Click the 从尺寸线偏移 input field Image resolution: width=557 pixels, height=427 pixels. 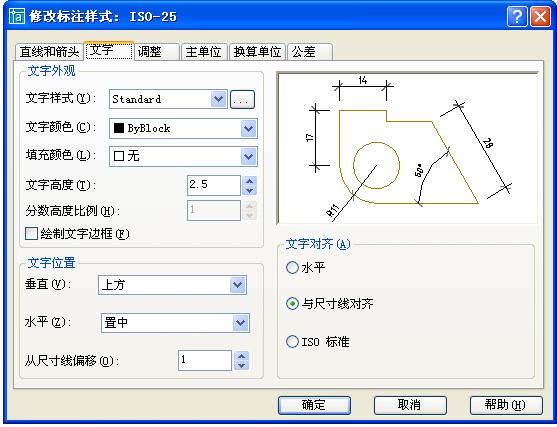tap(205, 360)
